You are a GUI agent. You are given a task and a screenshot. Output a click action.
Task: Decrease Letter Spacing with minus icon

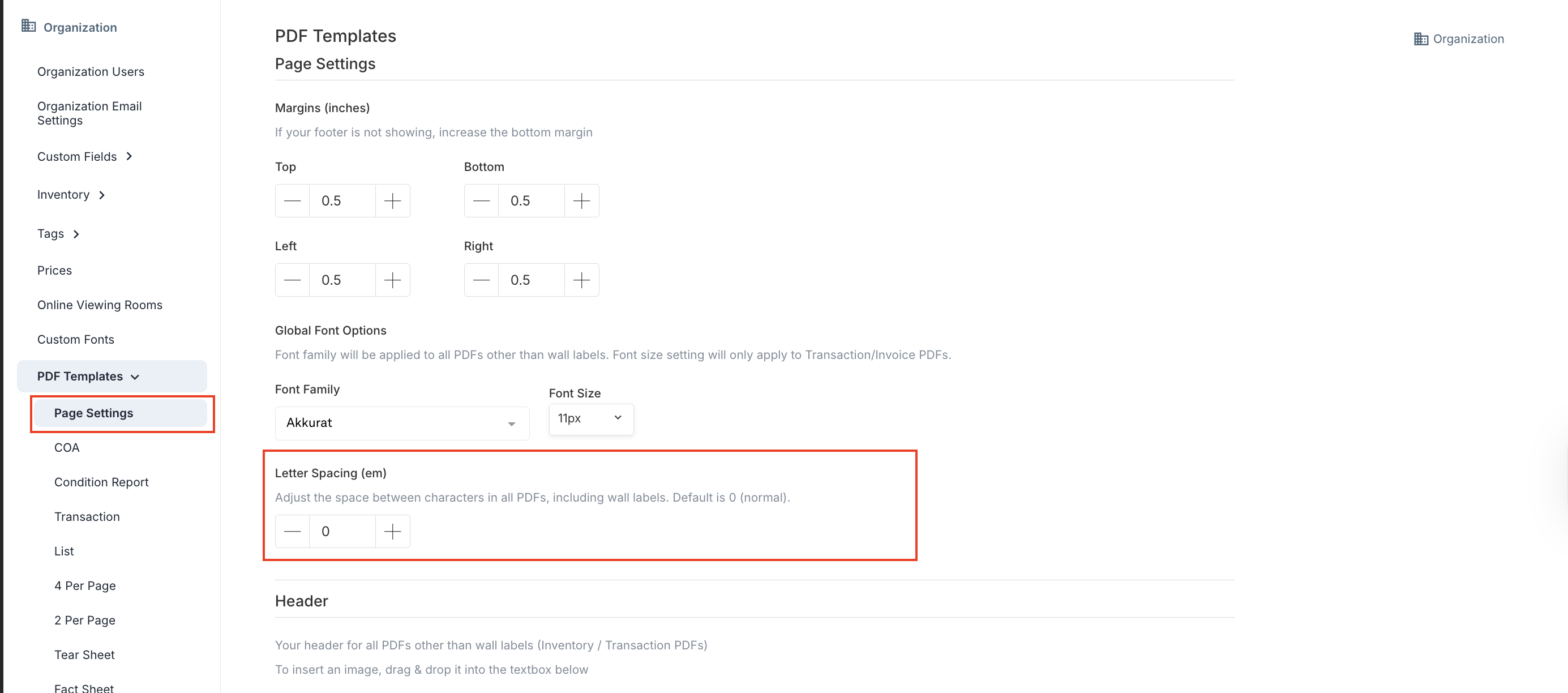(292, 532)
